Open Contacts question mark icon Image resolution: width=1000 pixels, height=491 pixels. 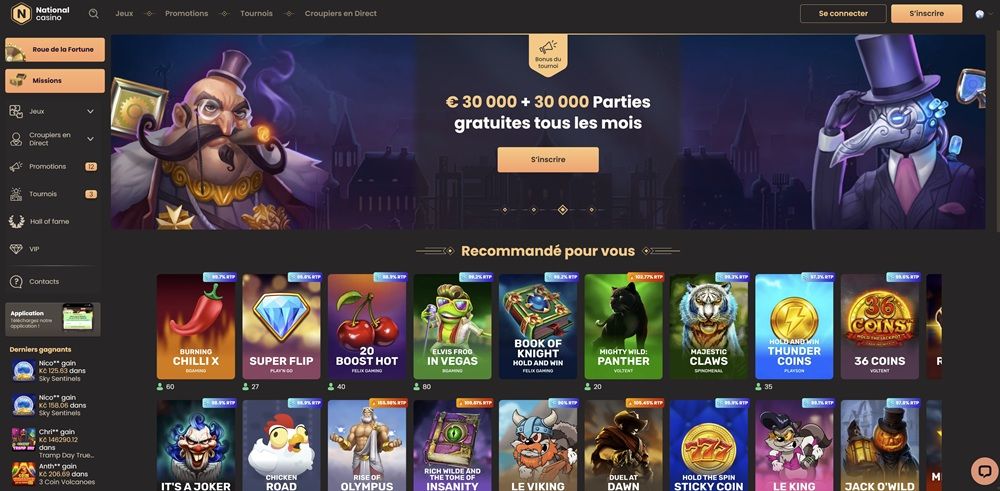(x=17, y=281)
